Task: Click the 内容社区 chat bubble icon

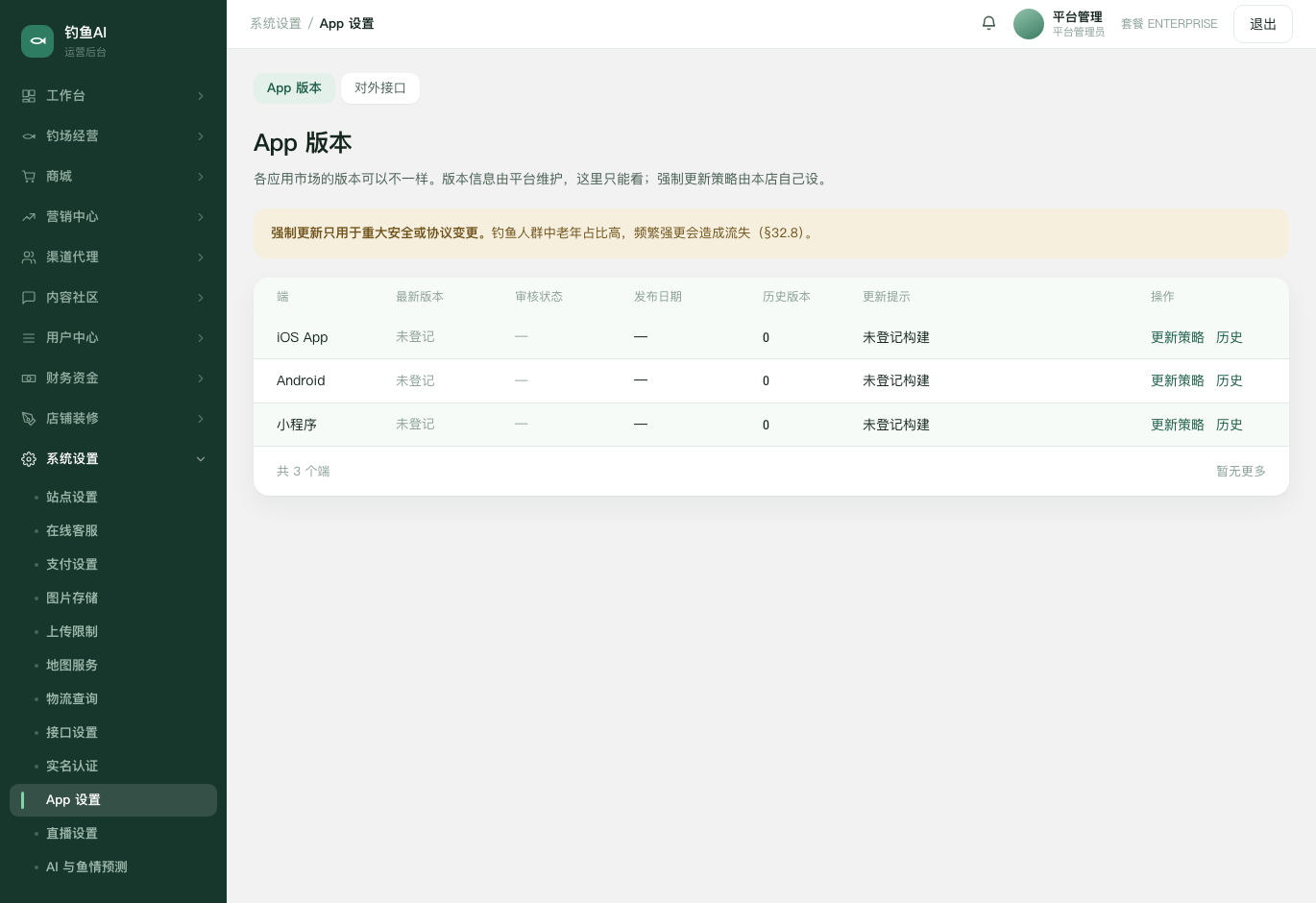Action: tap(29, 298)
